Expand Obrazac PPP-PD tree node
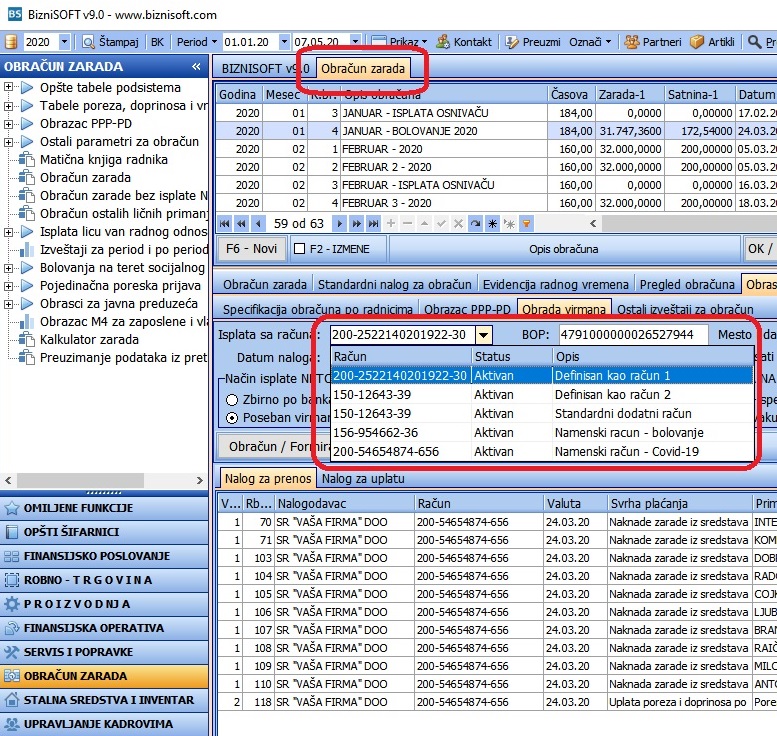This screenshot has width=777, height=736. click(8, 123)
